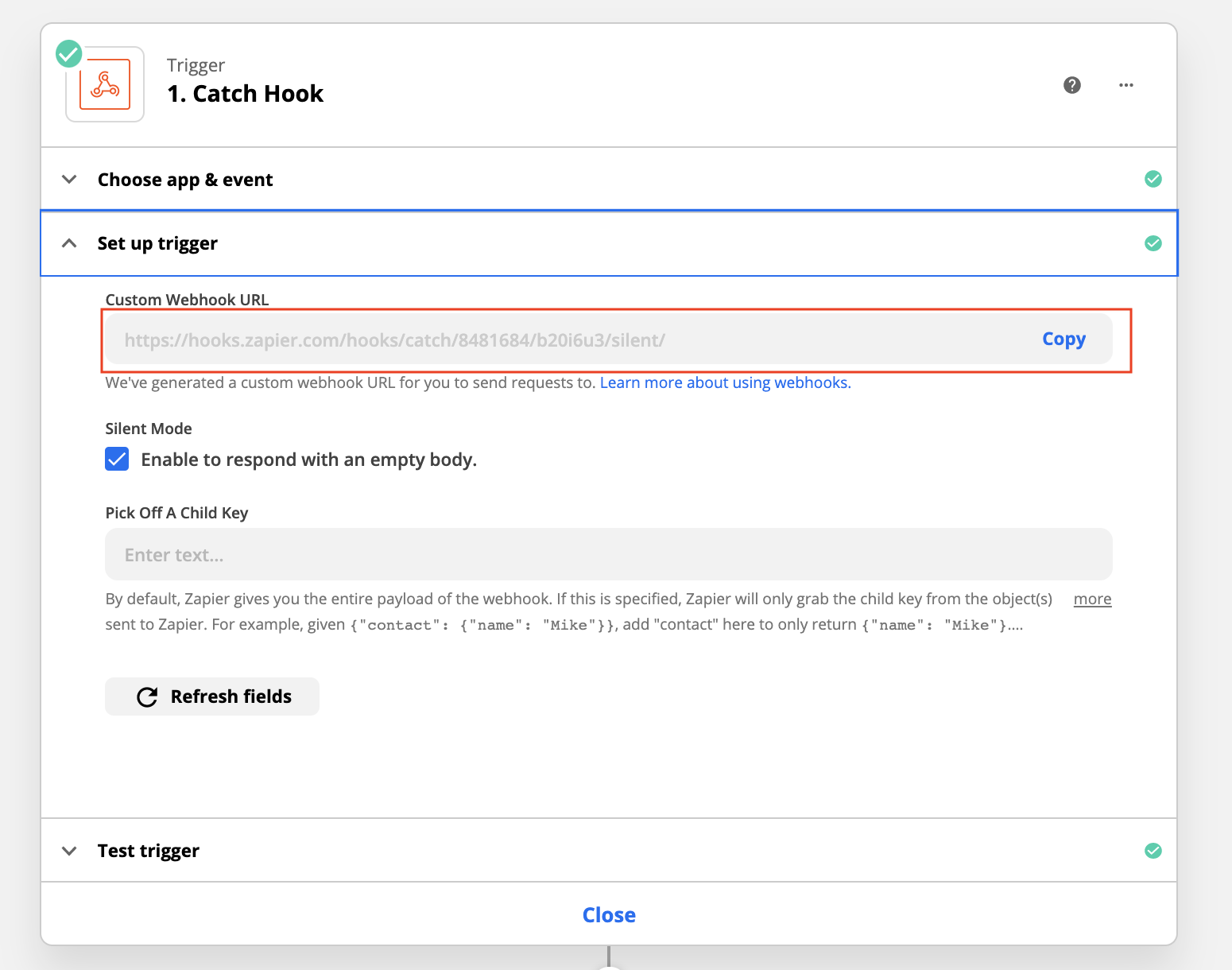Click the Pick Off A Child Key input
This screenshot has height=970, width=1232.
pos(609,554)
